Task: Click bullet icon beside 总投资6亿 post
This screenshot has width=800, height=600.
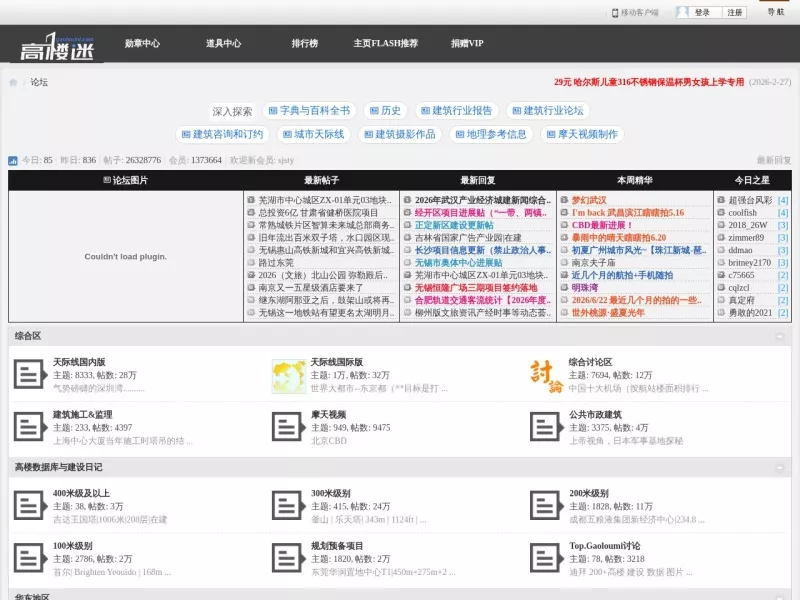Action: point(251,212)
